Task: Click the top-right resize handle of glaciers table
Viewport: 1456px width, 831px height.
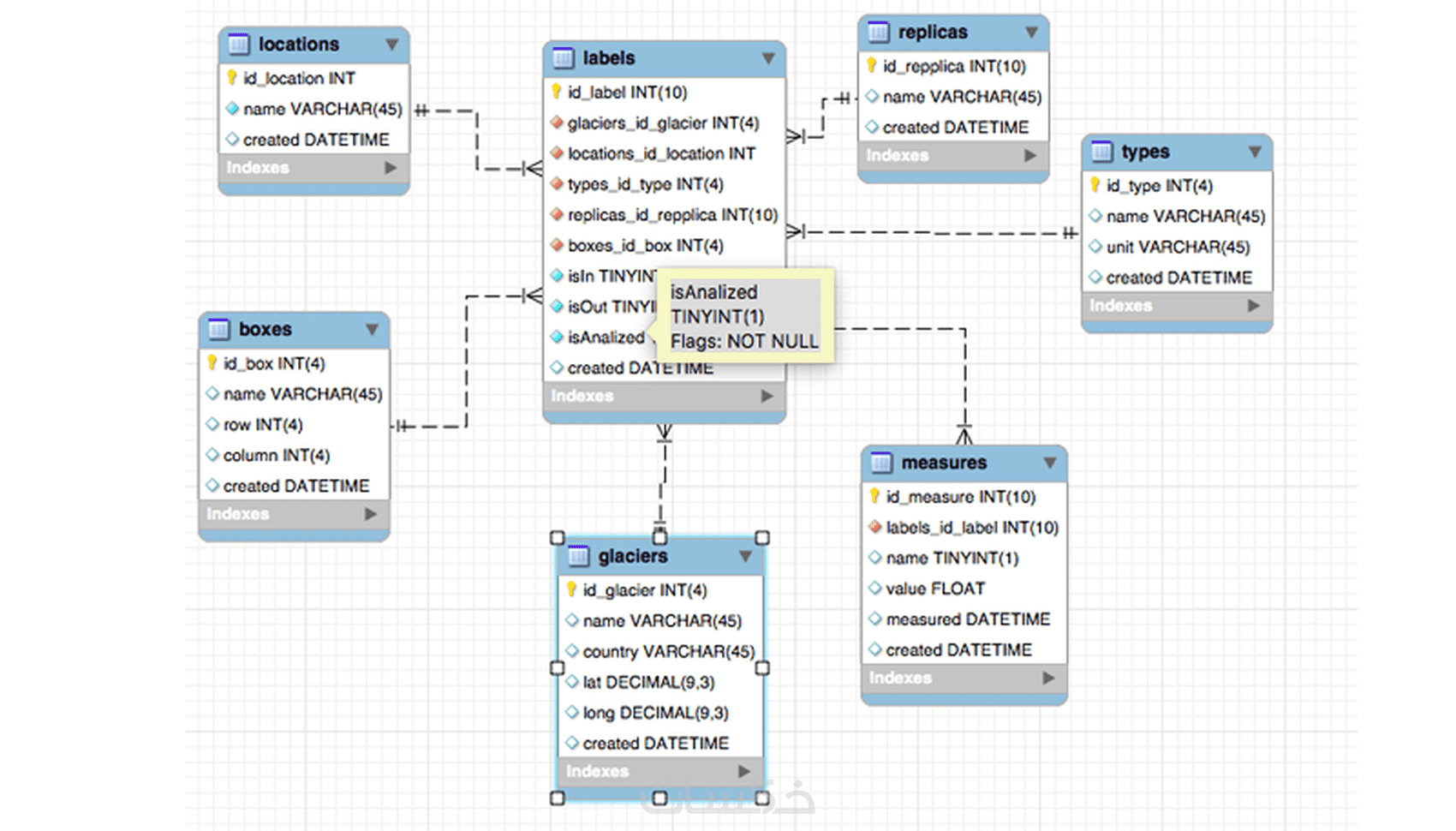Action: coord(762,538)
